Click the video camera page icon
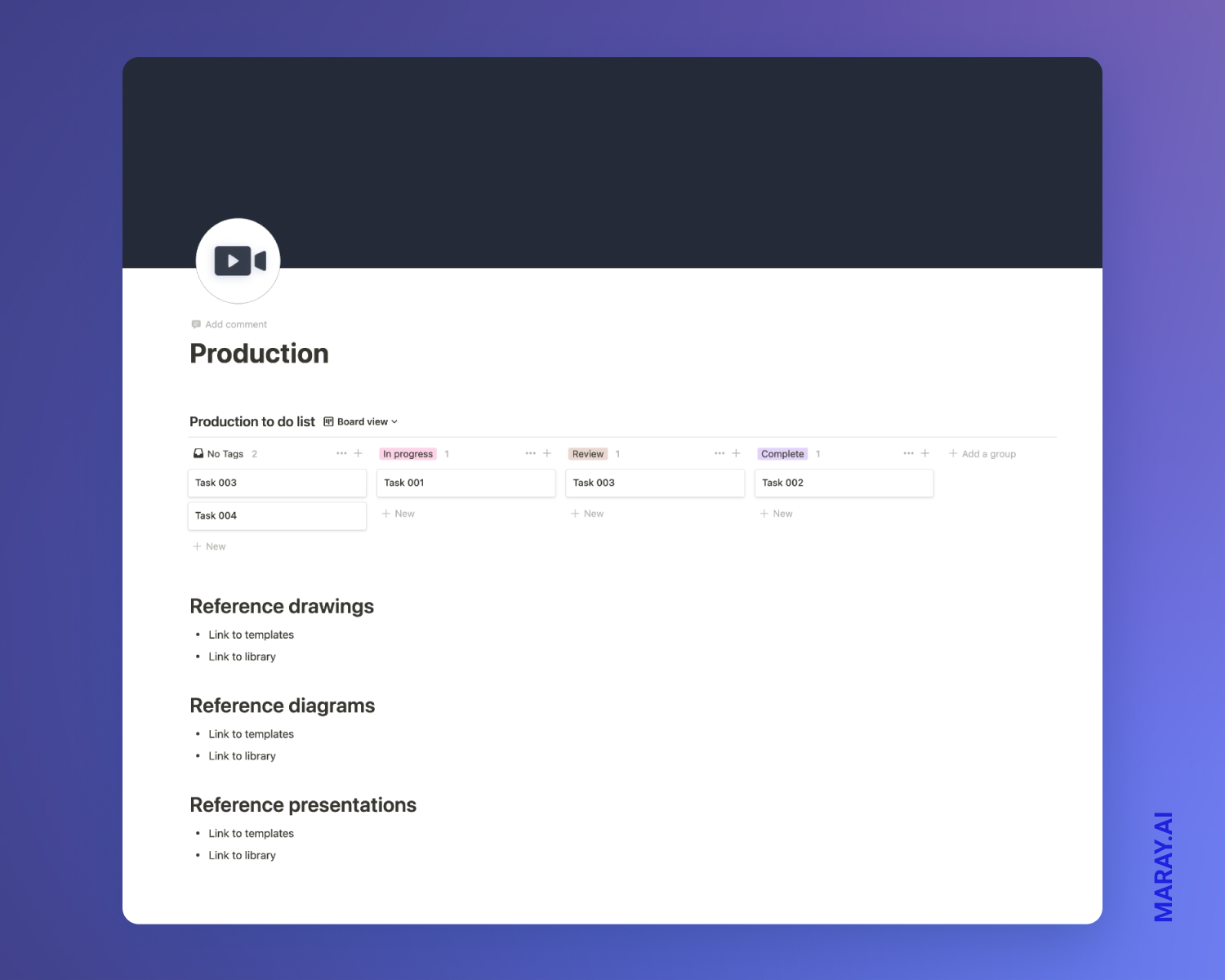 pos(239,261)
